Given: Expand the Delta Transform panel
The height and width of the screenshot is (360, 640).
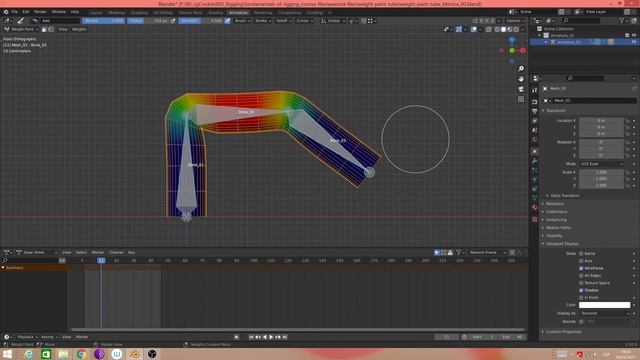Looking at the screenshot, I should 564,196.
